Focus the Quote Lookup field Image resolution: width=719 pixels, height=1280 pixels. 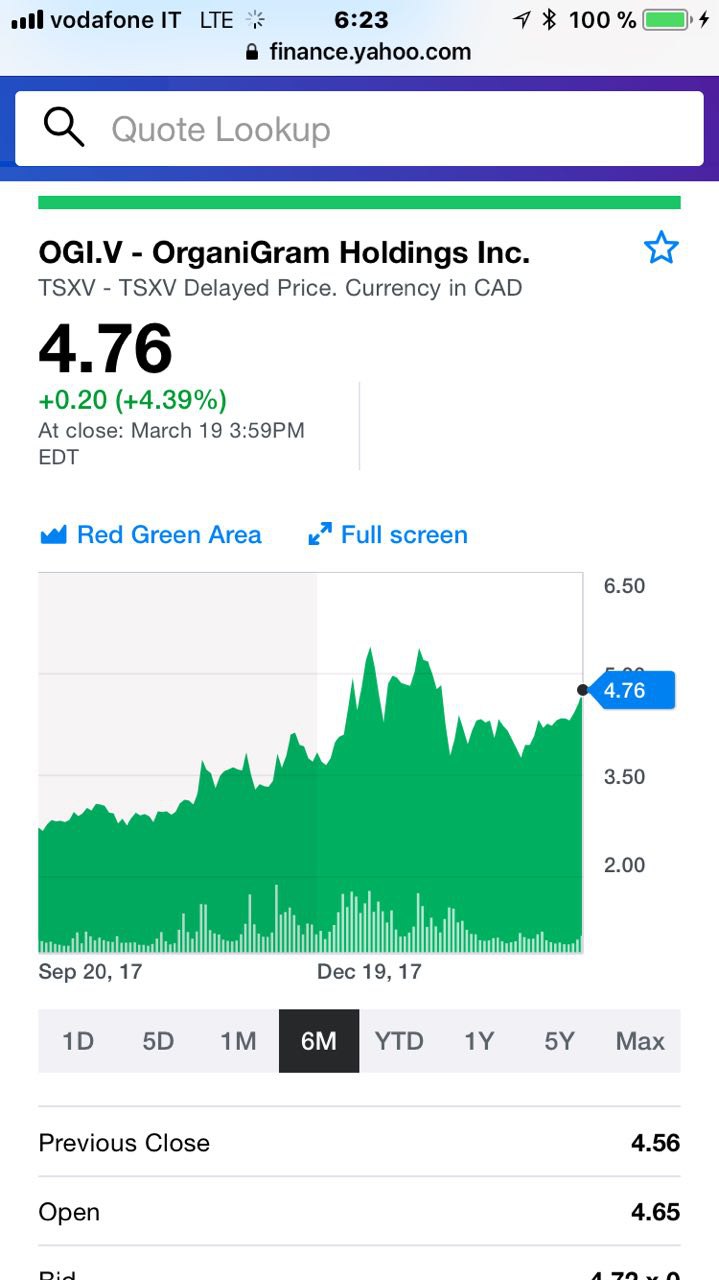[359, 129]
